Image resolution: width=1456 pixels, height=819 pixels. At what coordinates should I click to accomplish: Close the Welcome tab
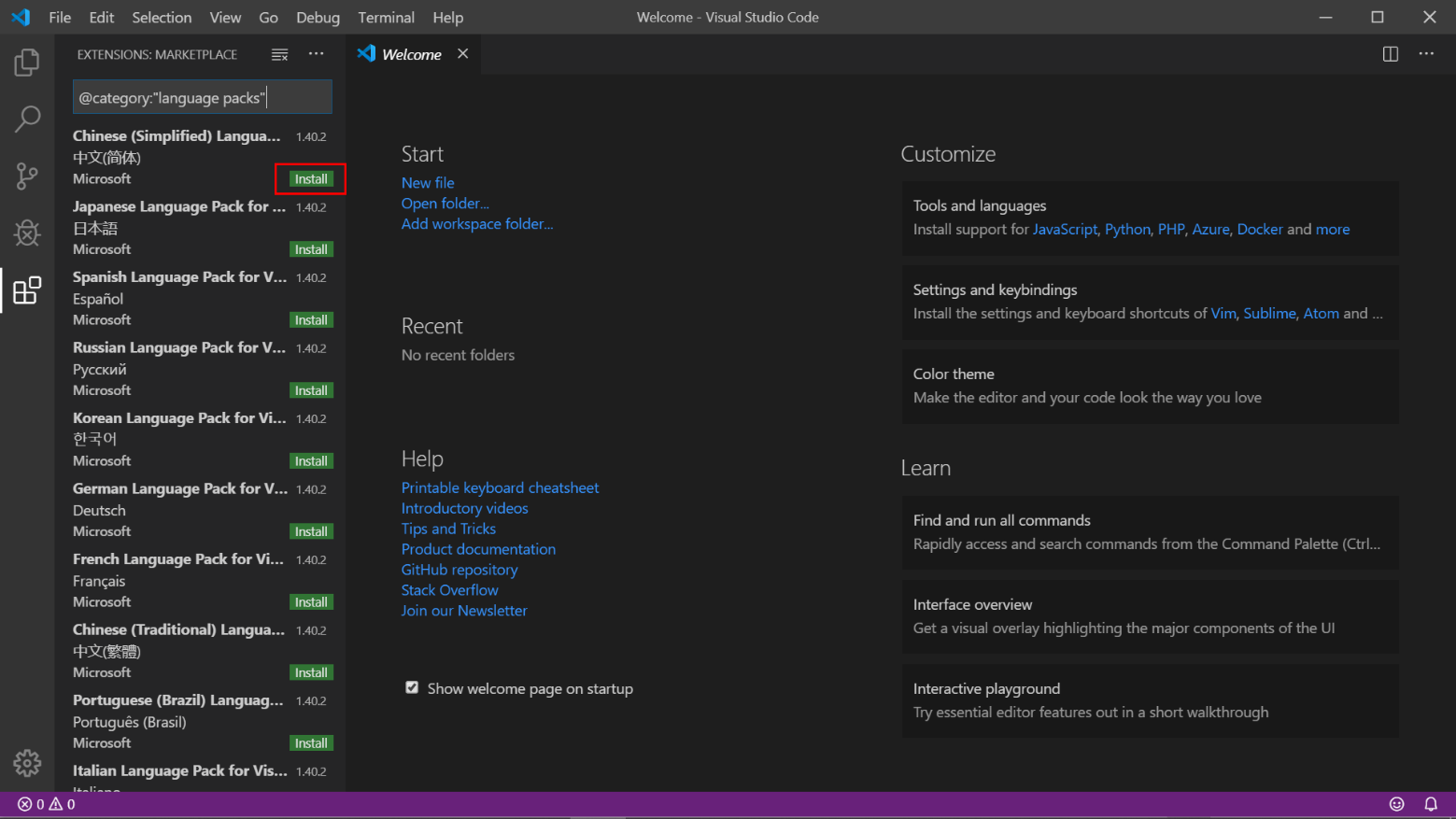[462, 54]
